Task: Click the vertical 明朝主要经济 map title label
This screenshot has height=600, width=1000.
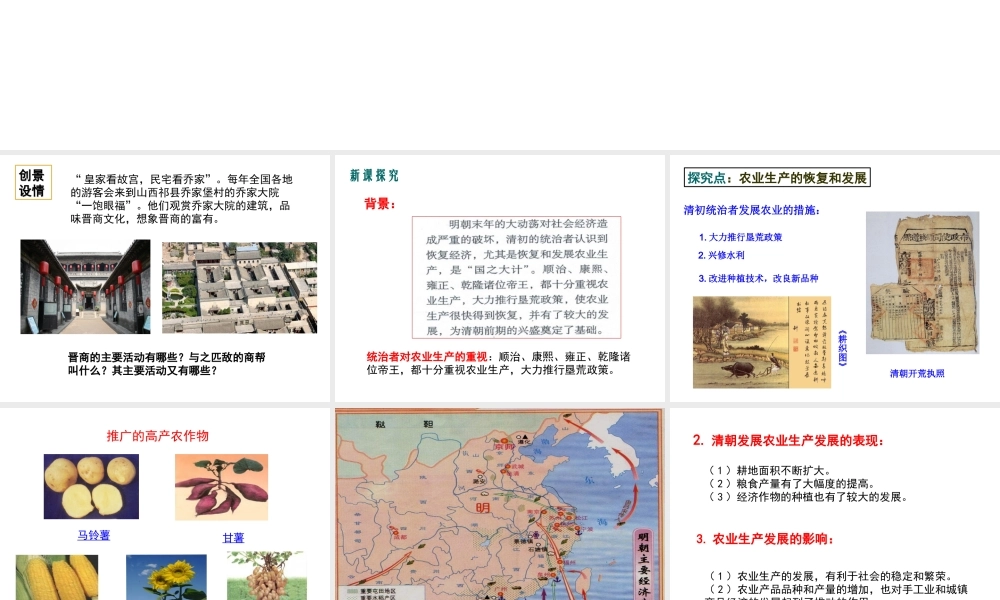Action: coord(643,564)
